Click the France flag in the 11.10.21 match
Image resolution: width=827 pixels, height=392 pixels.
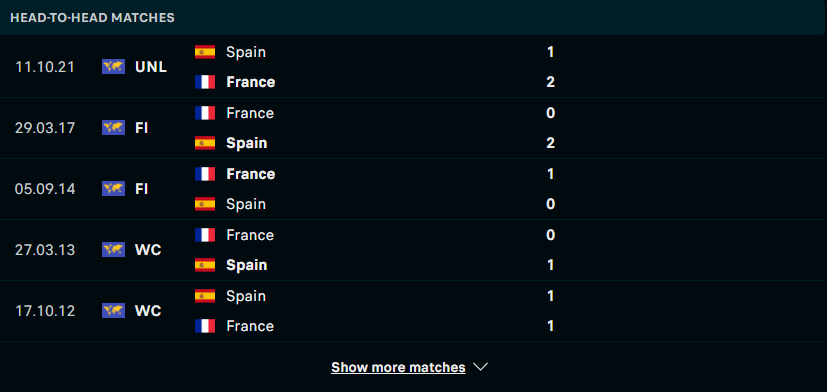pos(205,82)
